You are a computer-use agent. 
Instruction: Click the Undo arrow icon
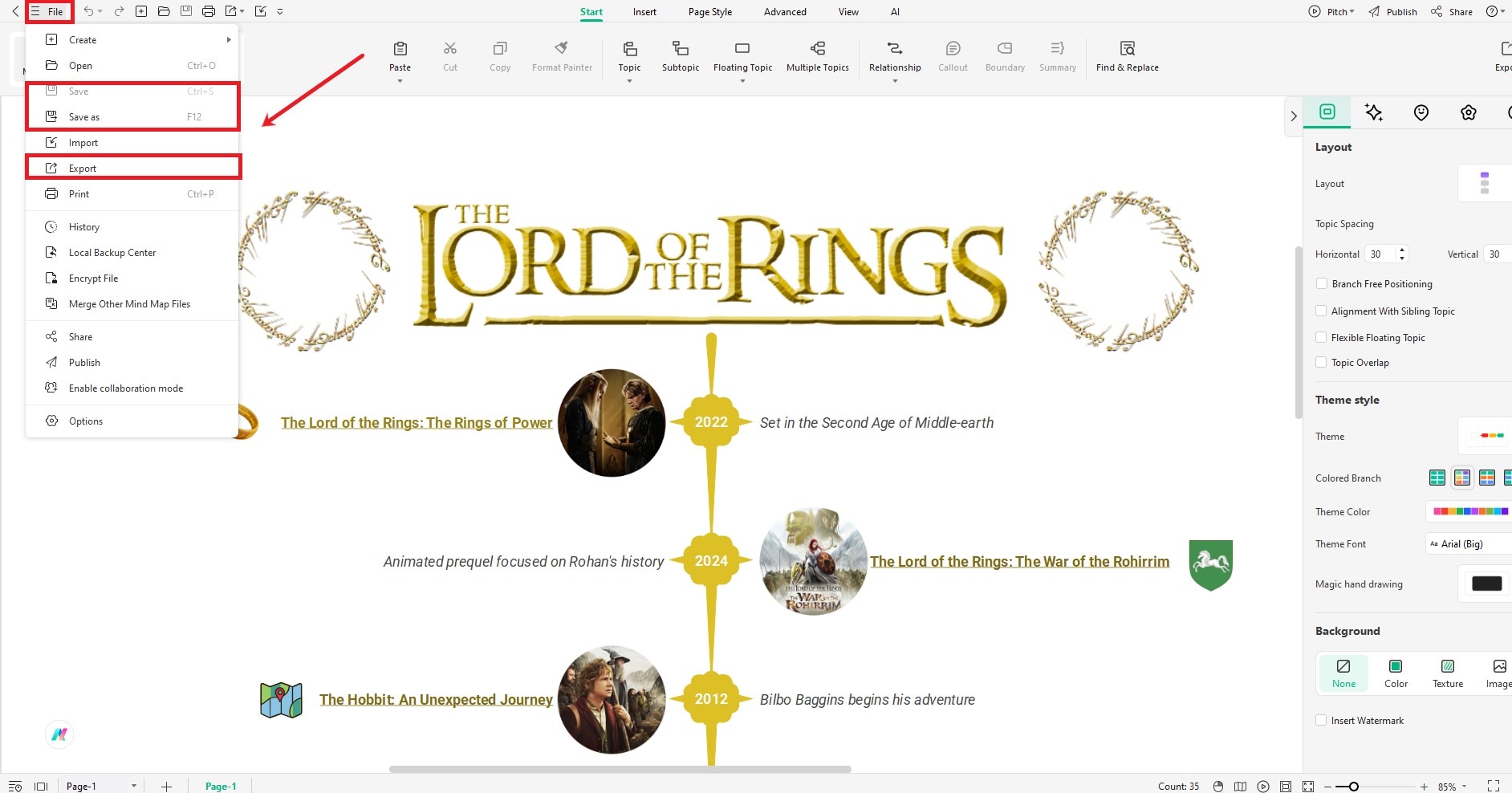click(87, 11)
